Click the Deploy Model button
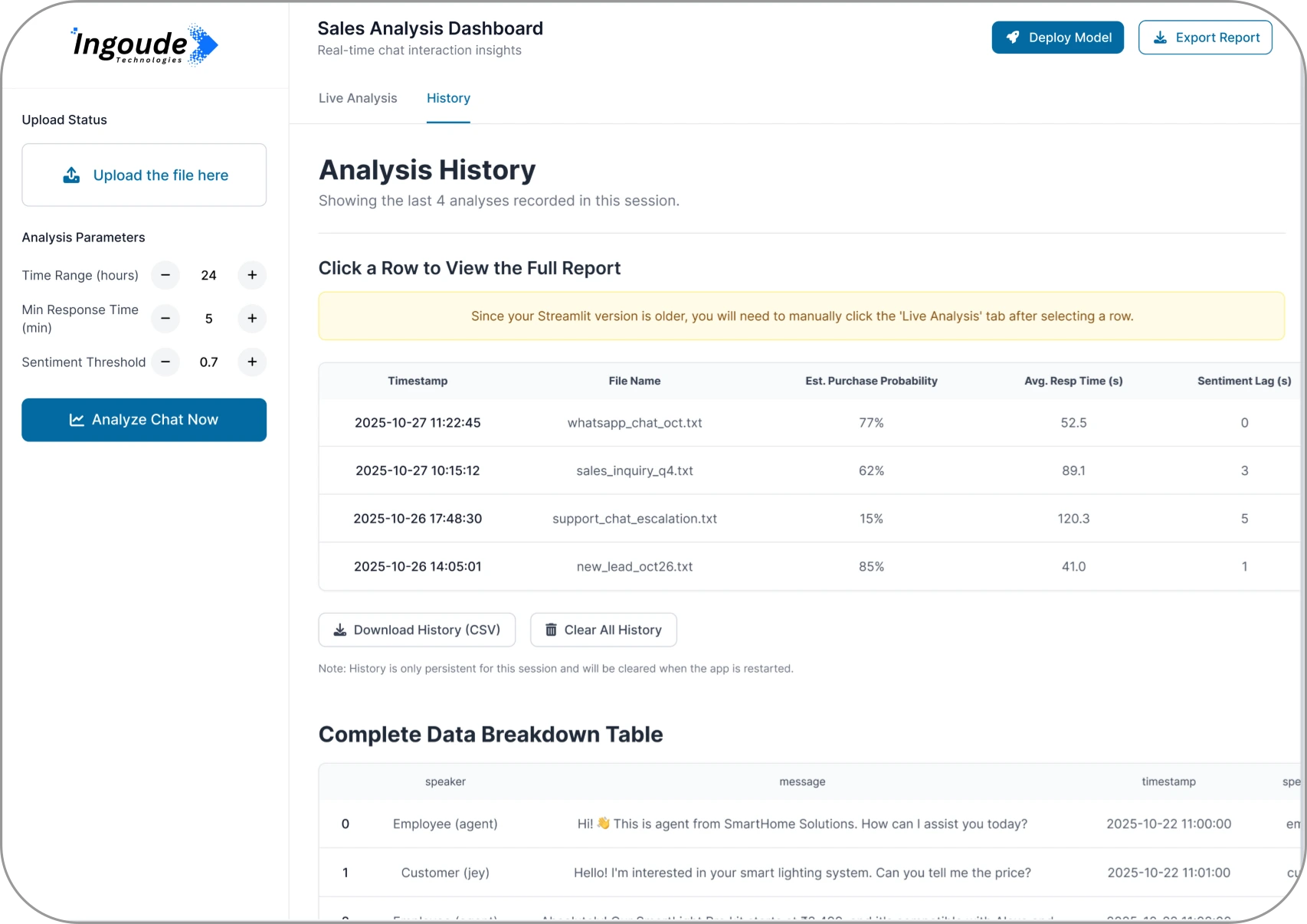Screen dimensions: 1307x924 (x=1057, y=37)
